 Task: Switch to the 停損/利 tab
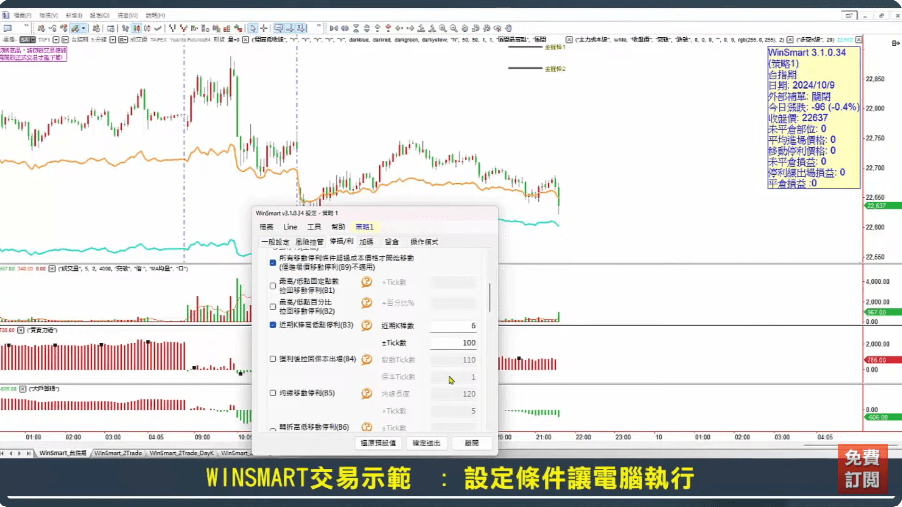point(341,242)
